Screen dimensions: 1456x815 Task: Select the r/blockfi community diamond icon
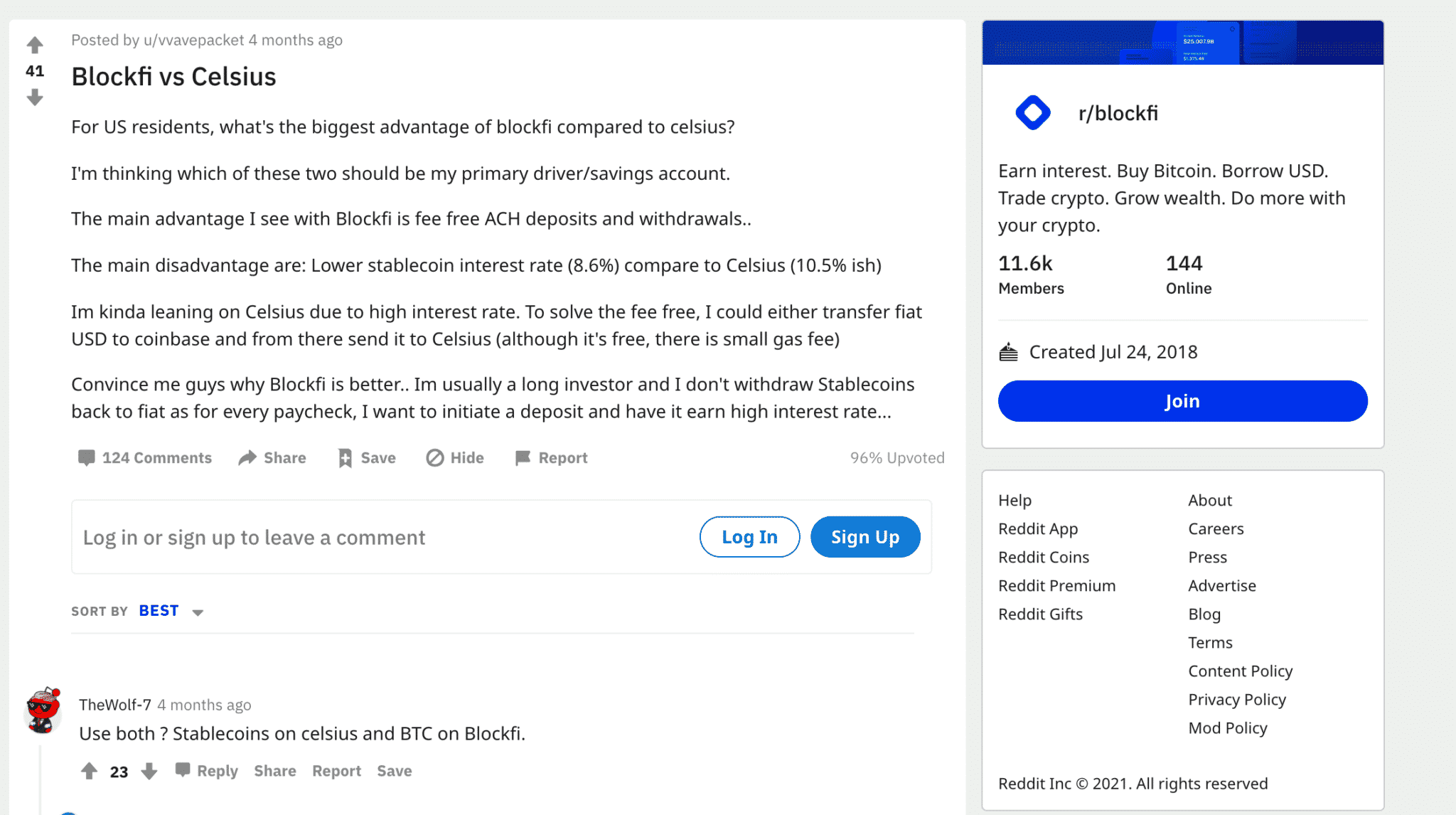click(1032, 112)
